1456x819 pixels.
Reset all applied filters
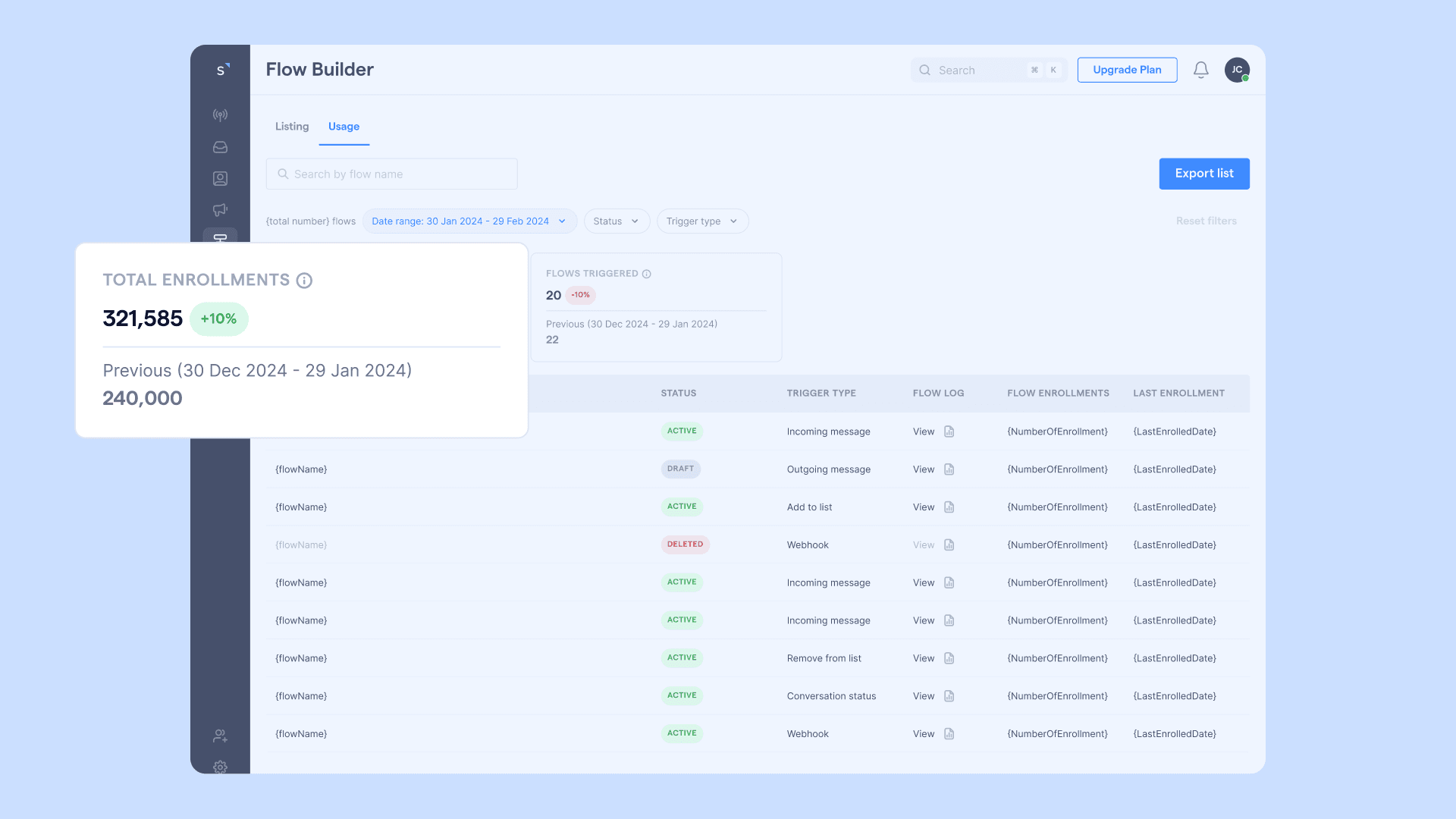1206,221
